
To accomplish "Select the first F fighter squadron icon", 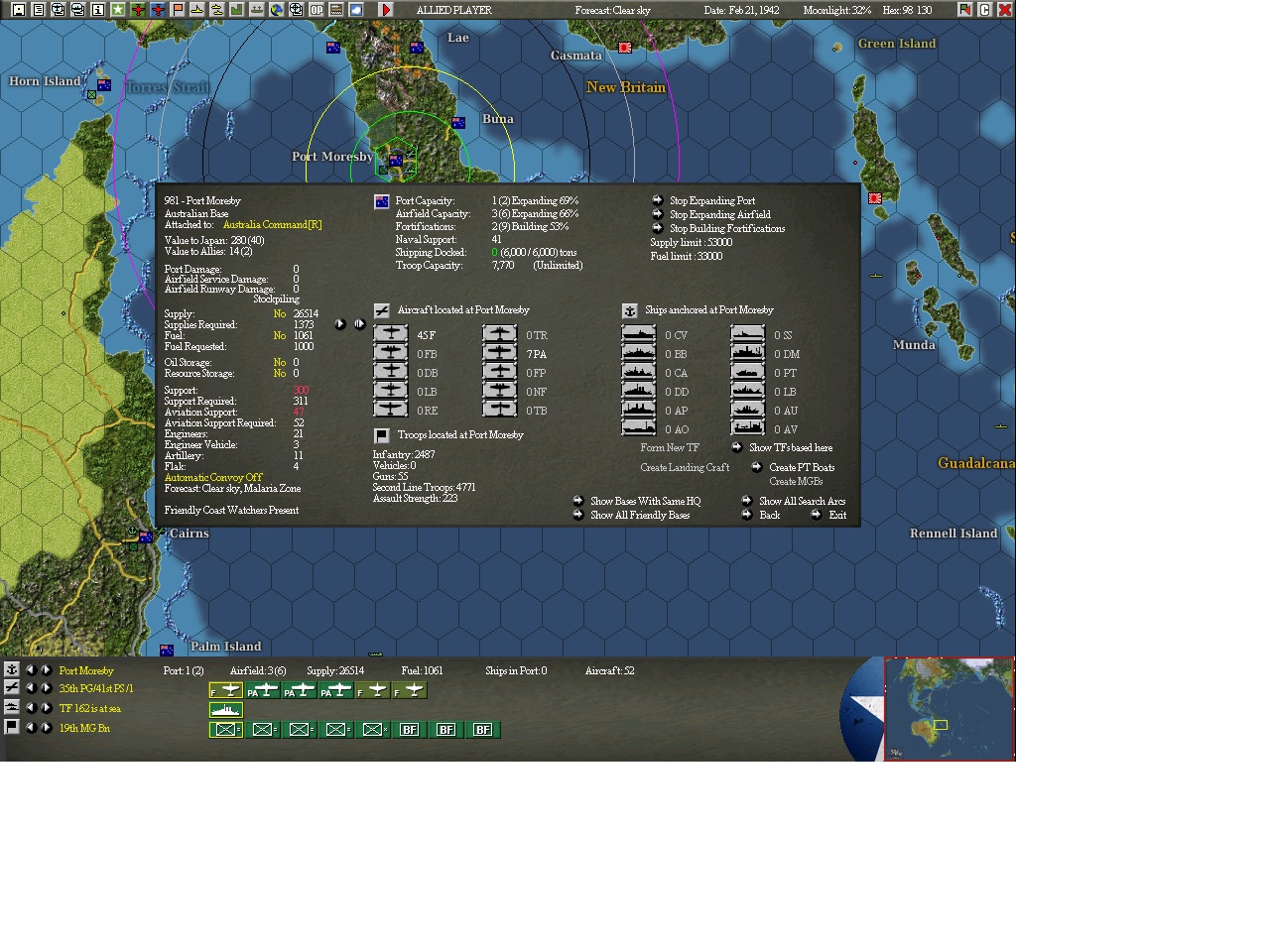I will (226, 690).
